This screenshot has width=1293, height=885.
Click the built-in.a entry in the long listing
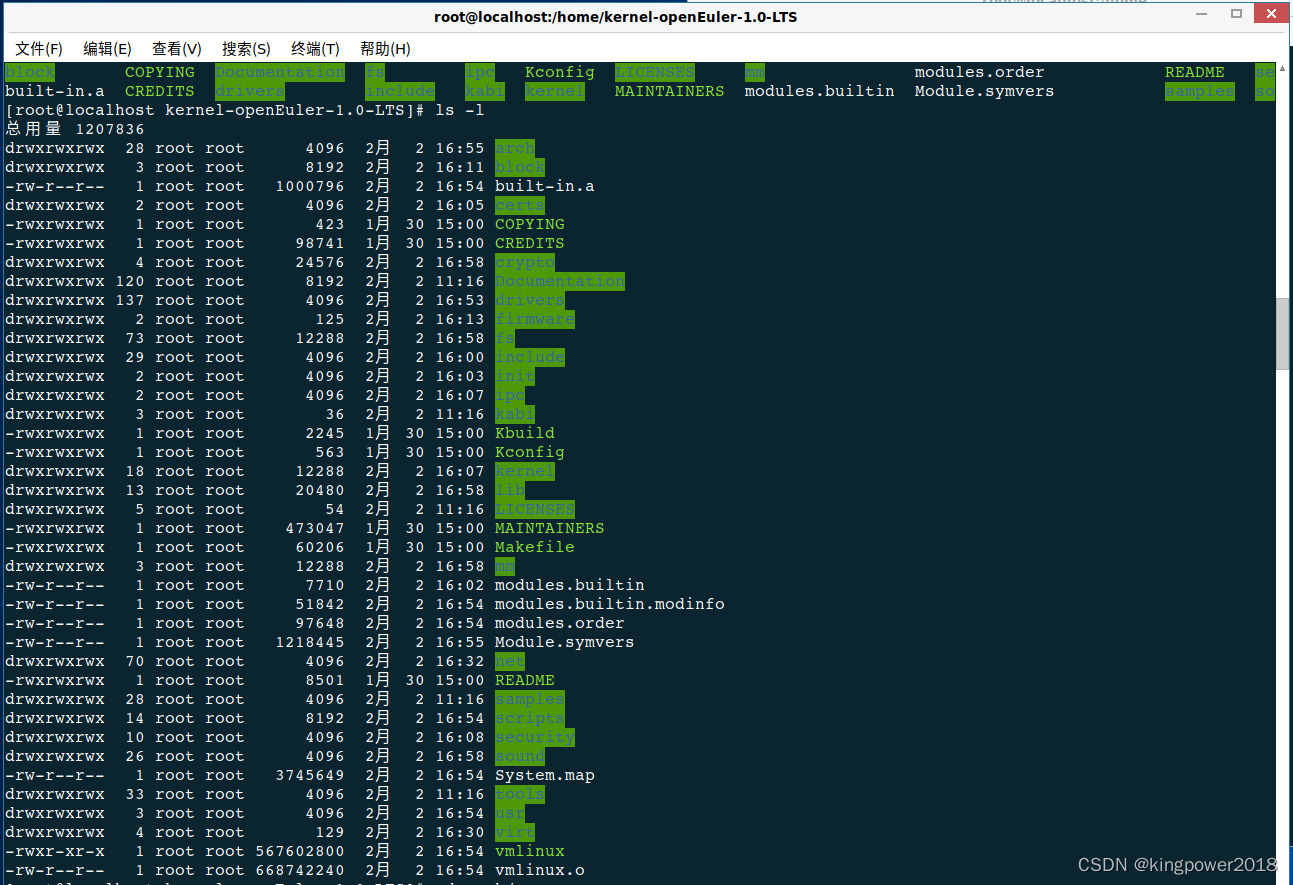[x=544, y=186]
